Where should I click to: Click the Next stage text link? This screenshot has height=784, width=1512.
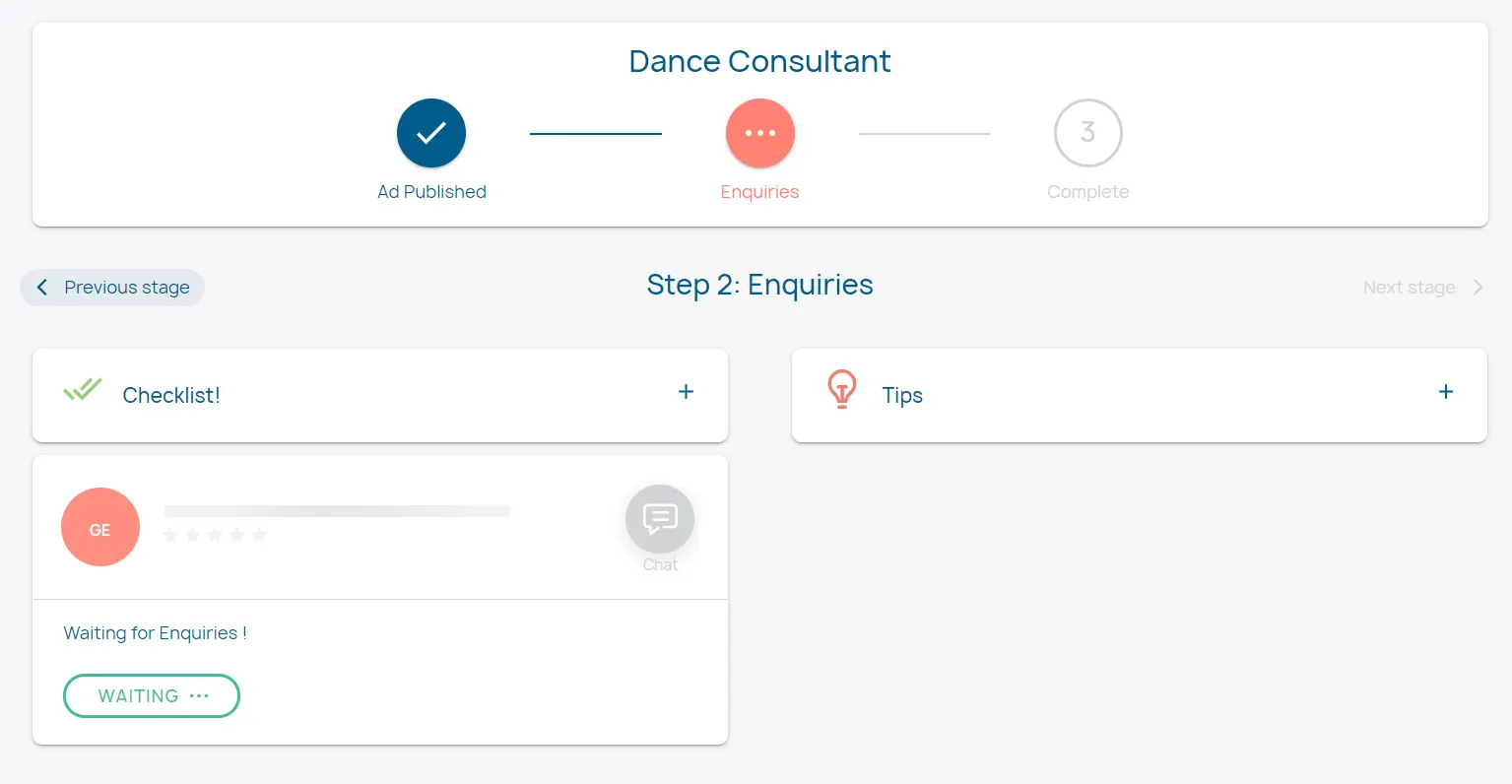[1409, 288]
